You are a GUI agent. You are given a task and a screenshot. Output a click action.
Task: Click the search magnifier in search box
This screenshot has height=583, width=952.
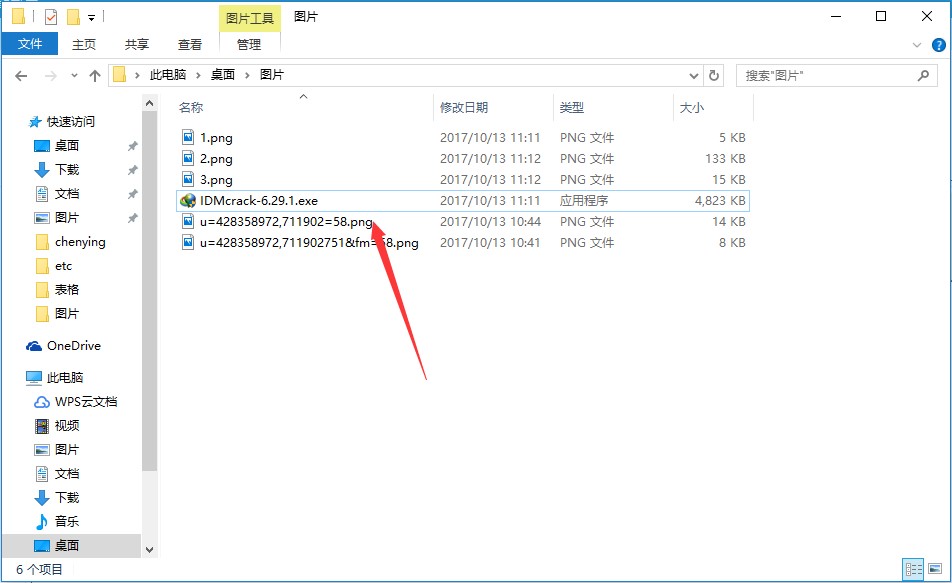click(924, 75)
